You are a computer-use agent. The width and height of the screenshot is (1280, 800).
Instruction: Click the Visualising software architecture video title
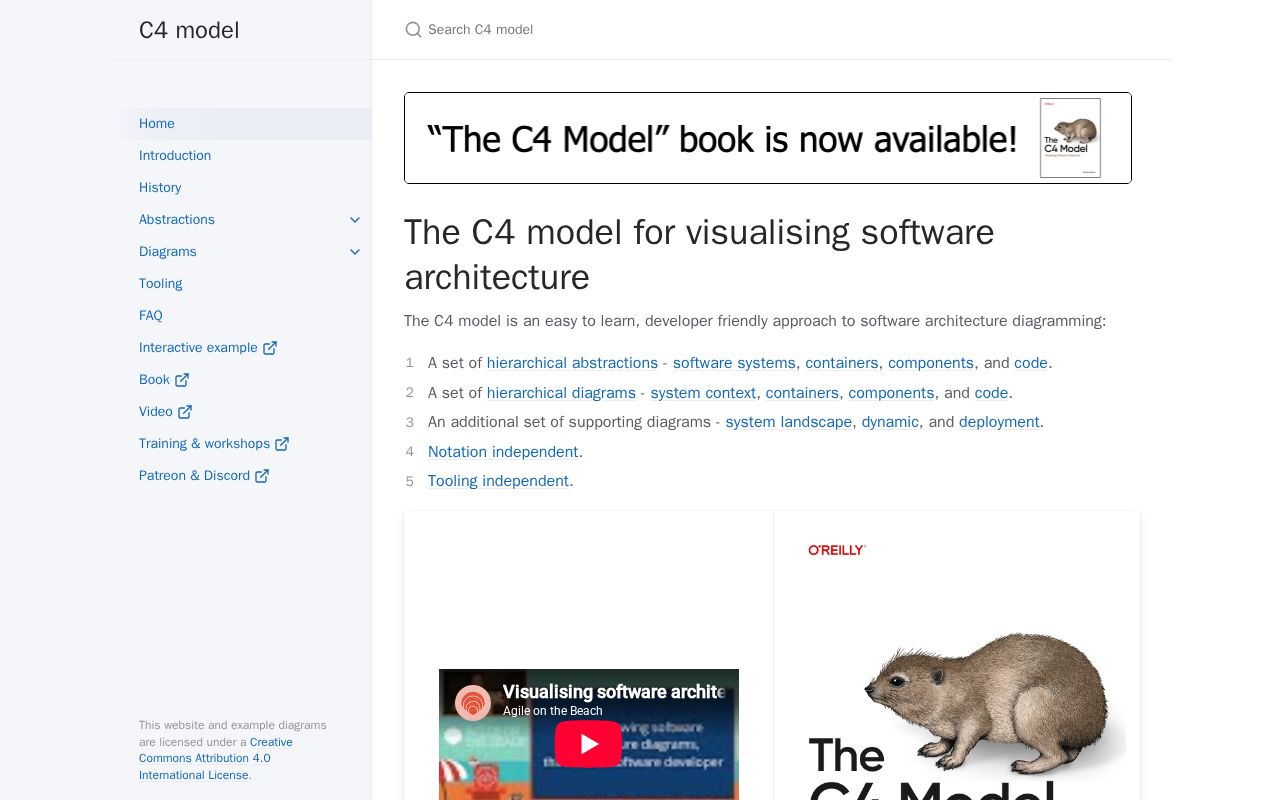[613, 692]
